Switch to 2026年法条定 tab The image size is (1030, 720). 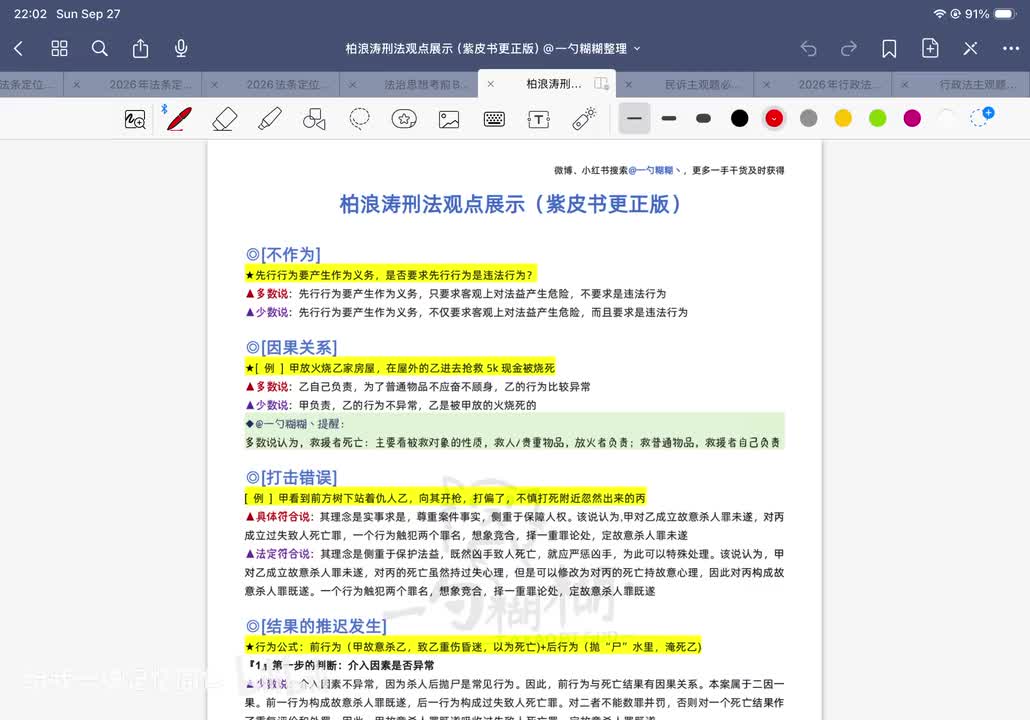[150, 84]
